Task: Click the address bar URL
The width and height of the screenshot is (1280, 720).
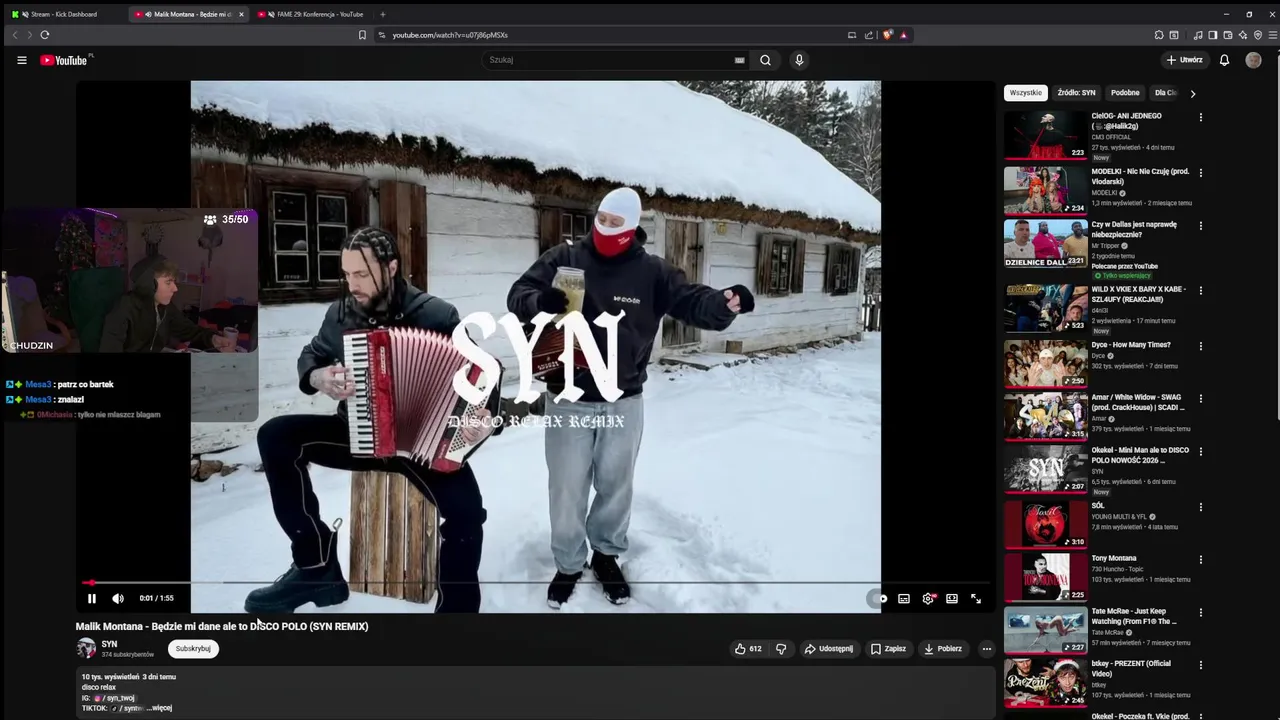Action: coord(450,35)
